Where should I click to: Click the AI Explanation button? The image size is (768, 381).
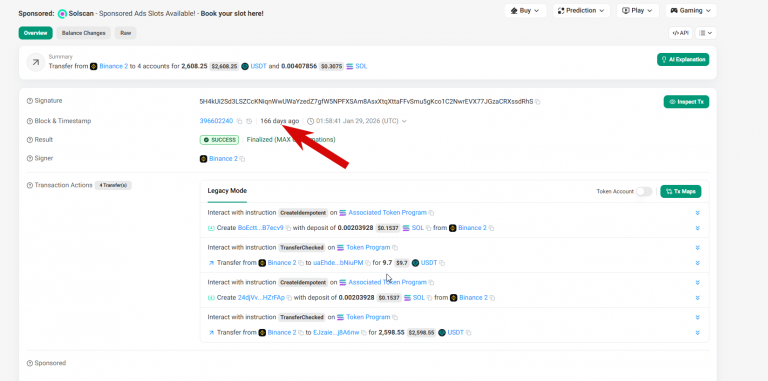(683, 60)
